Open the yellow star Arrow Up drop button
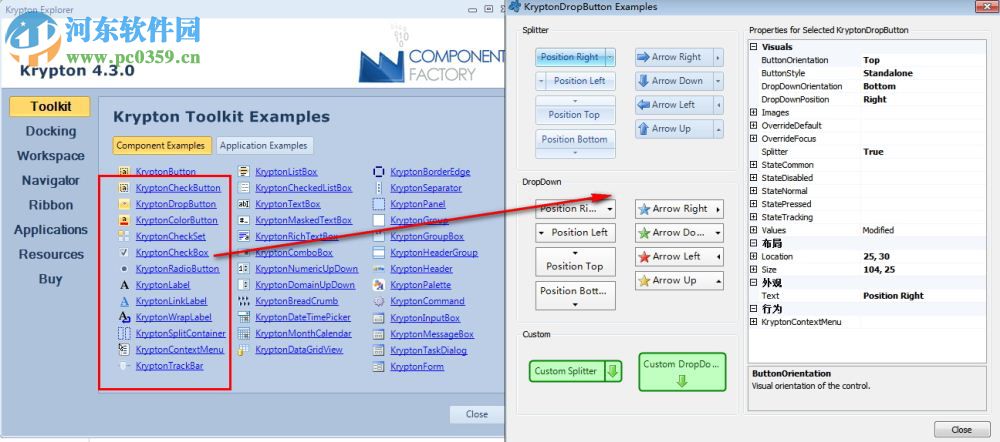 pos(679,280)
